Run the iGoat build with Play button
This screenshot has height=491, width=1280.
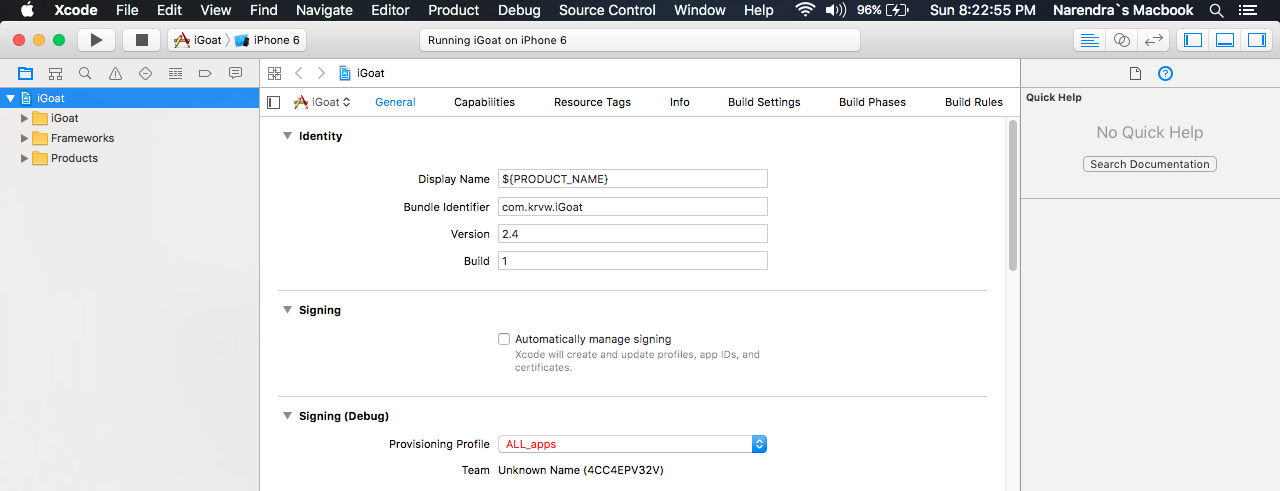click(x=96, y=40)
